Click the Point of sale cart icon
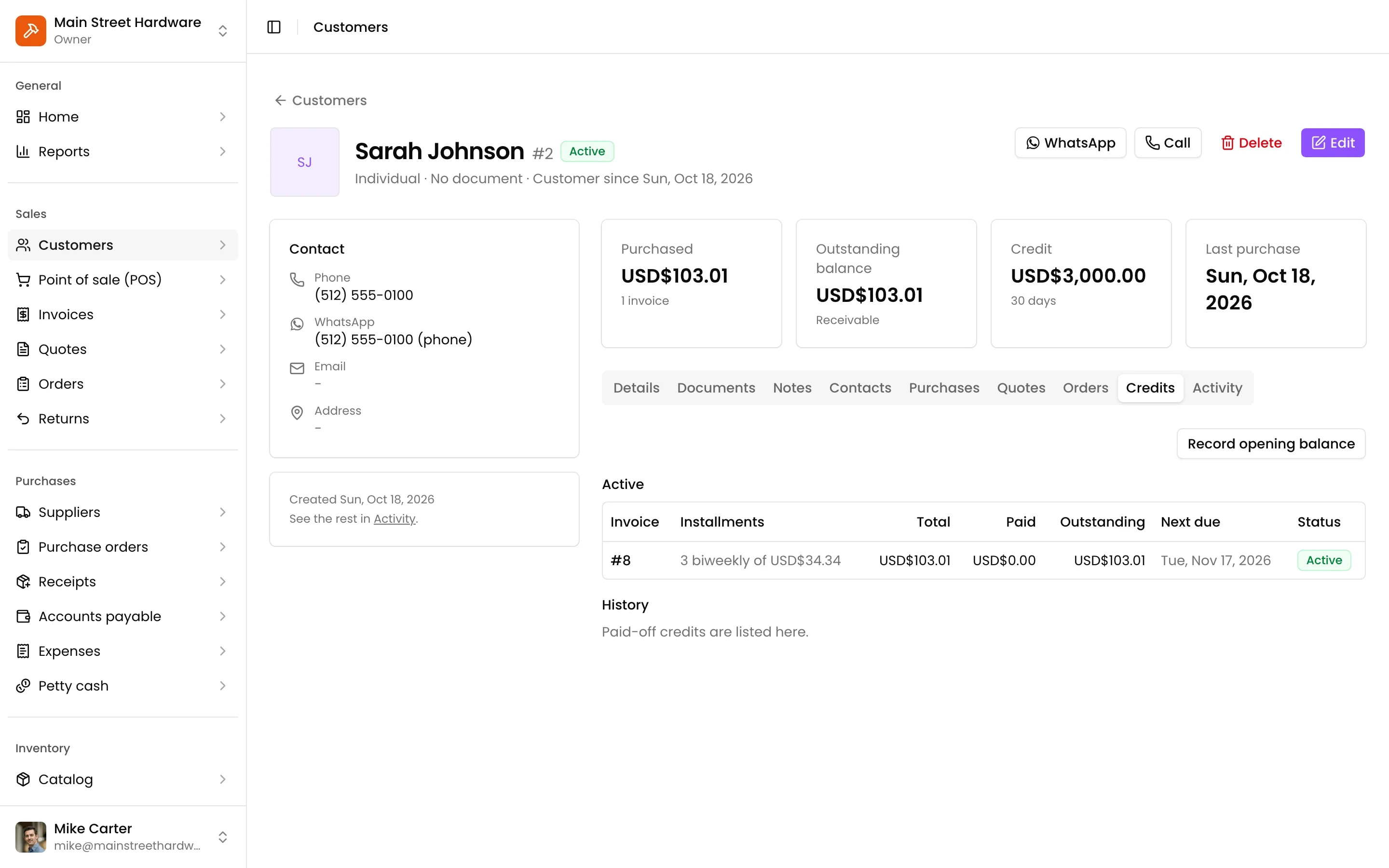The width and height of the screenshot is (1389, 868). pyautogui.click(x=23, y=280)
